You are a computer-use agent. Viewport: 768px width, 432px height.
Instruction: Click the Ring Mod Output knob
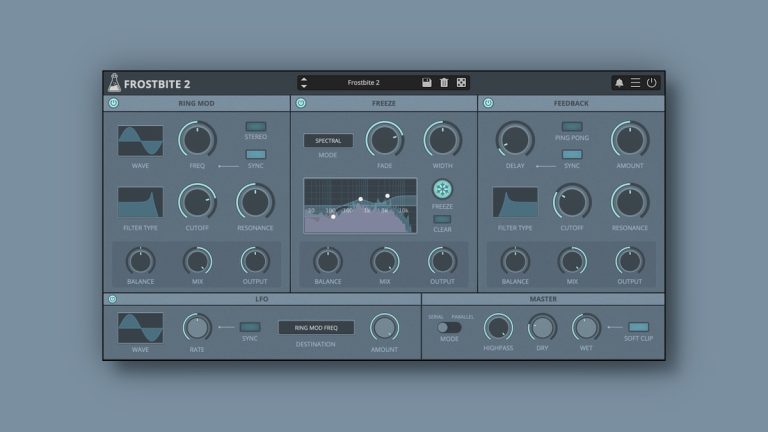point(255,261)
